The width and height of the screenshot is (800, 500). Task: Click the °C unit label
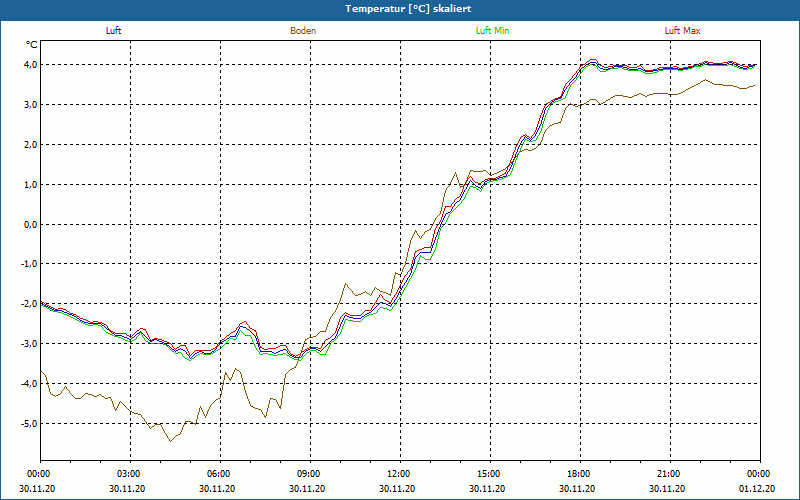tap(32, 45)
